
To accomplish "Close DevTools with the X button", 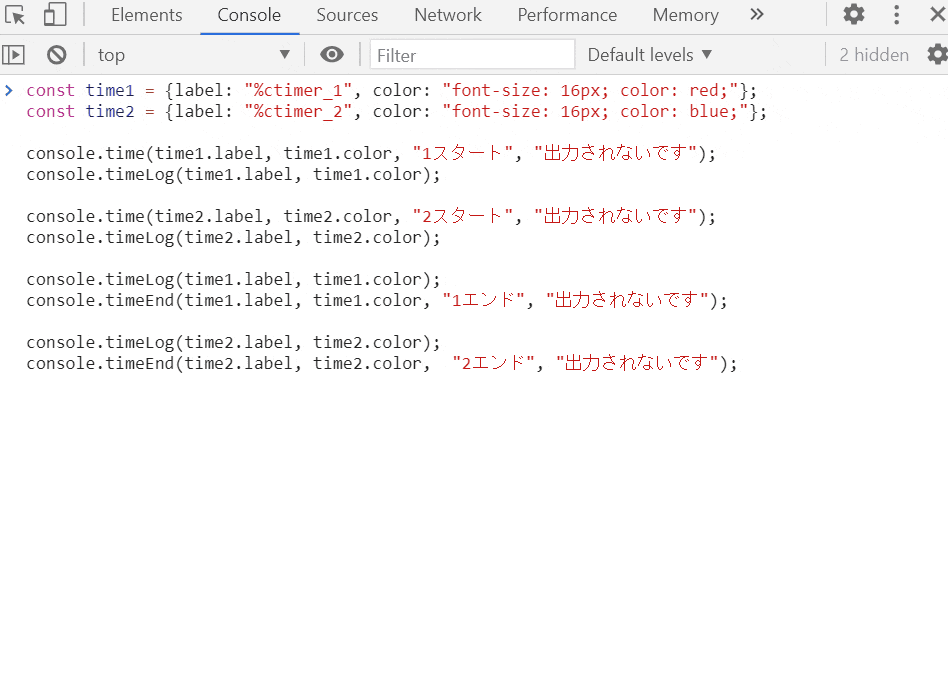I will point(936,14).
